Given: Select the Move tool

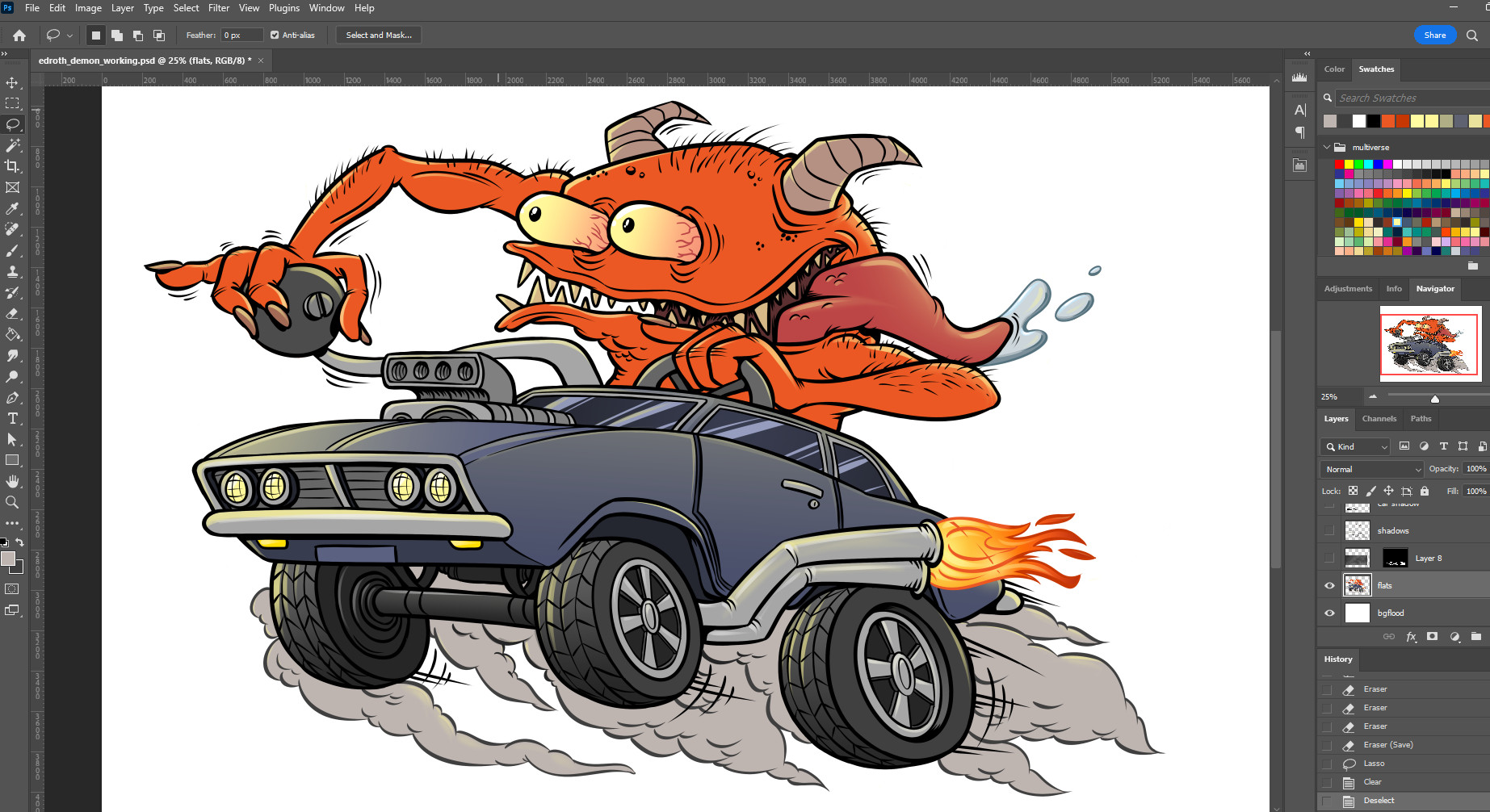Looking at the screenshot, I should [12, 82].
